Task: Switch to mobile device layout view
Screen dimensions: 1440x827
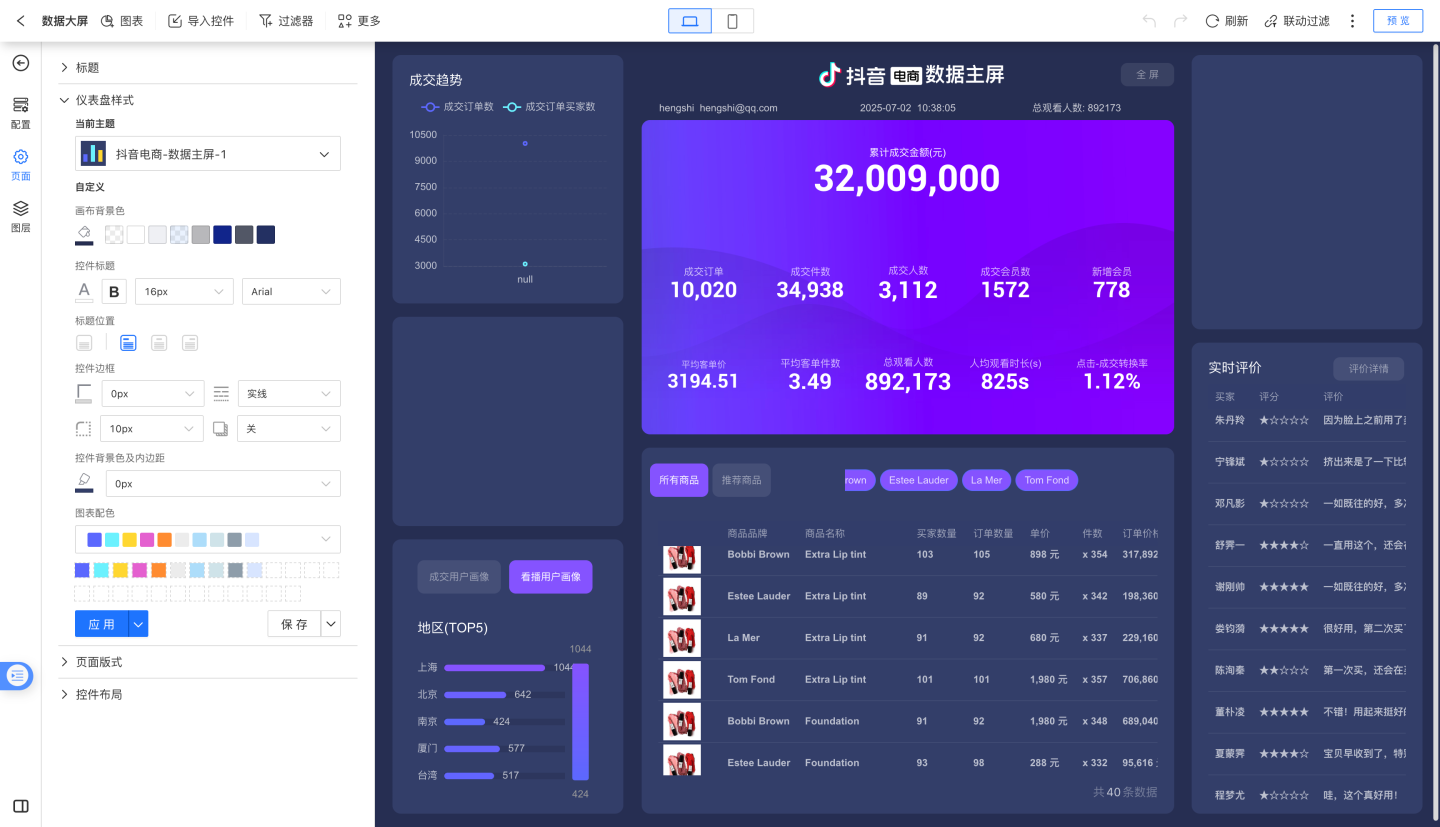Action: (x=733, y=21)
